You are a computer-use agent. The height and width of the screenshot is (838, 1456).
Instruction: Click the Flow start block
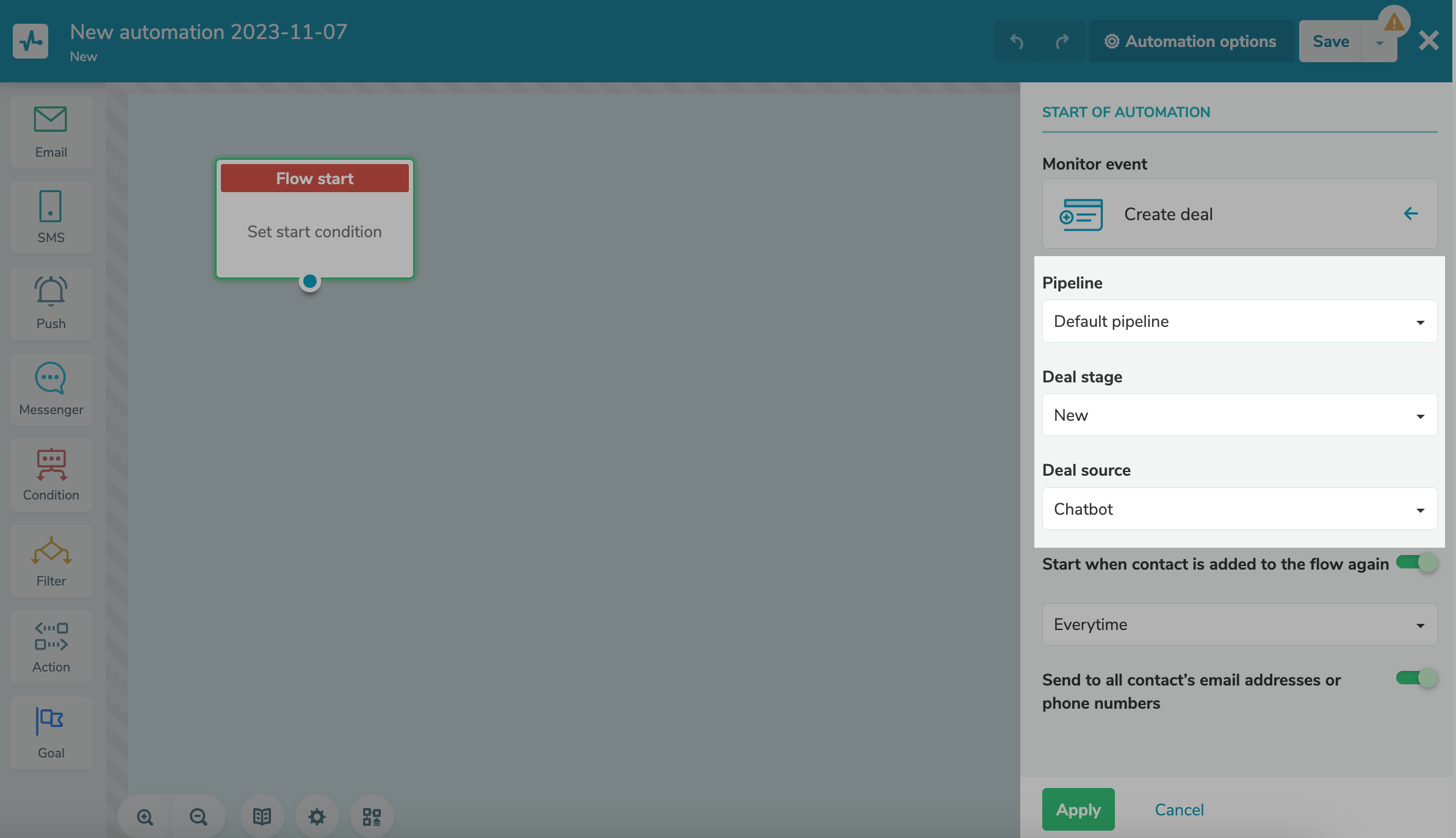point(314,218)
